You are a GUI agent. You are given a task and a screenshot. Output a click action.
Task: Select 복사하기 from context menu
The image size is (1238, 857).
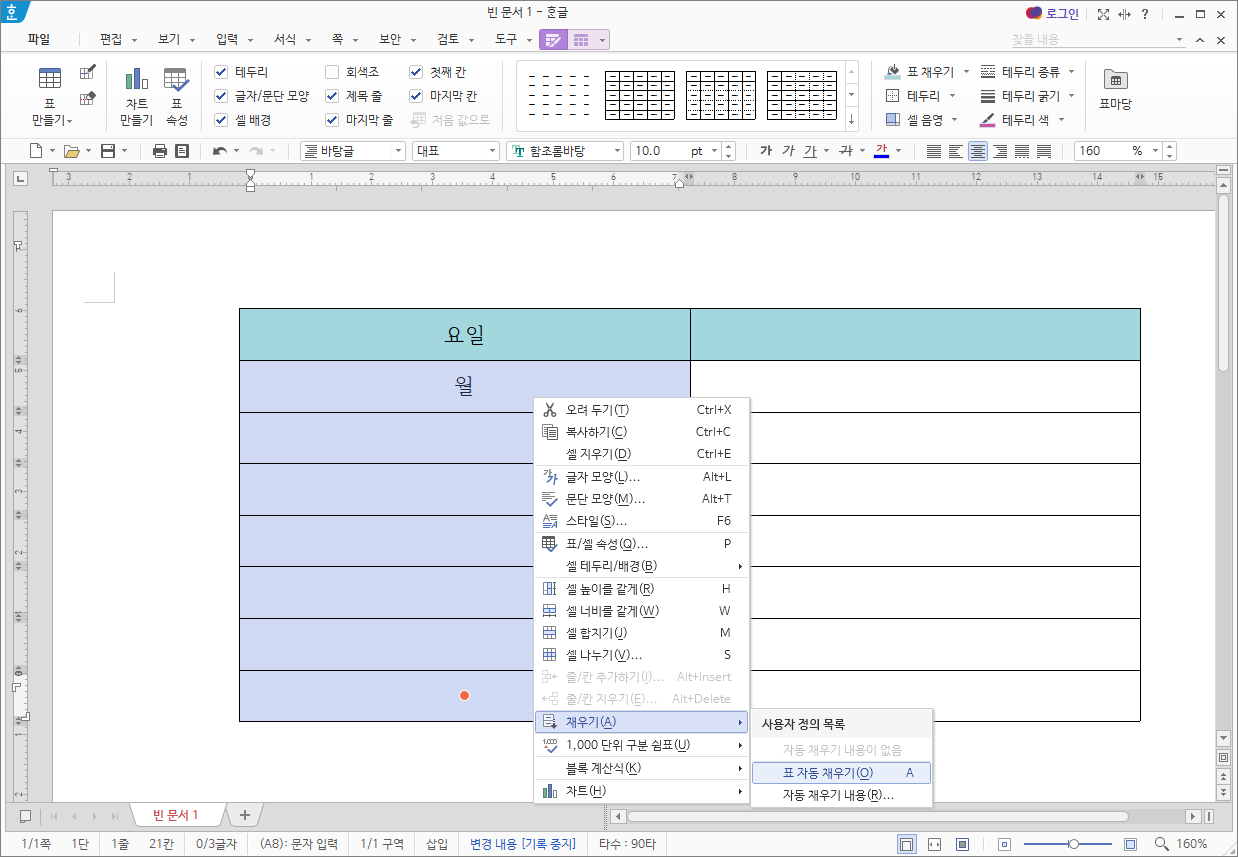coord(642,432)
